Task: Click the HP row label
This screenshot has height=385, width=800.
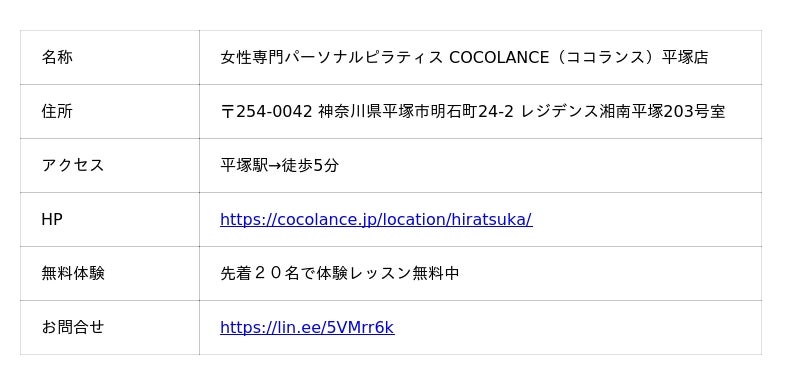Action: [x=52, y=219]
